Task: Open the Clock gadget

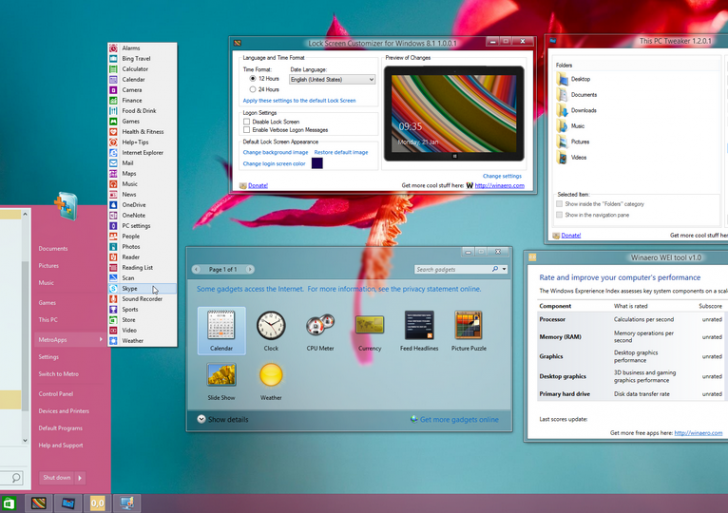Action: pyautogui.click(x=270, y=326)
